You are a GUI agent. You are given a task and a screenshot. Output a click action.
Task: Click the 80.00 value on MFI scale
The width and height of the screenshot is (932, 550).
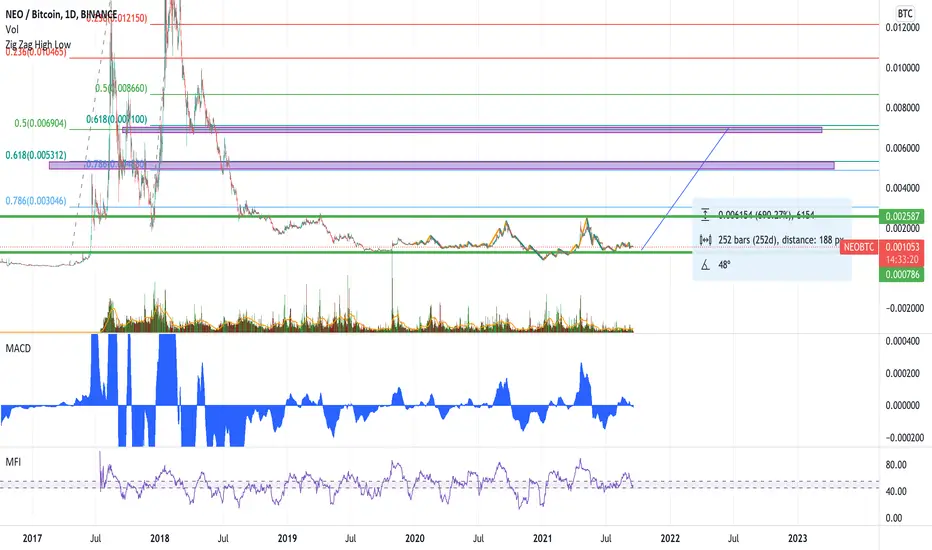click(896, 464)
